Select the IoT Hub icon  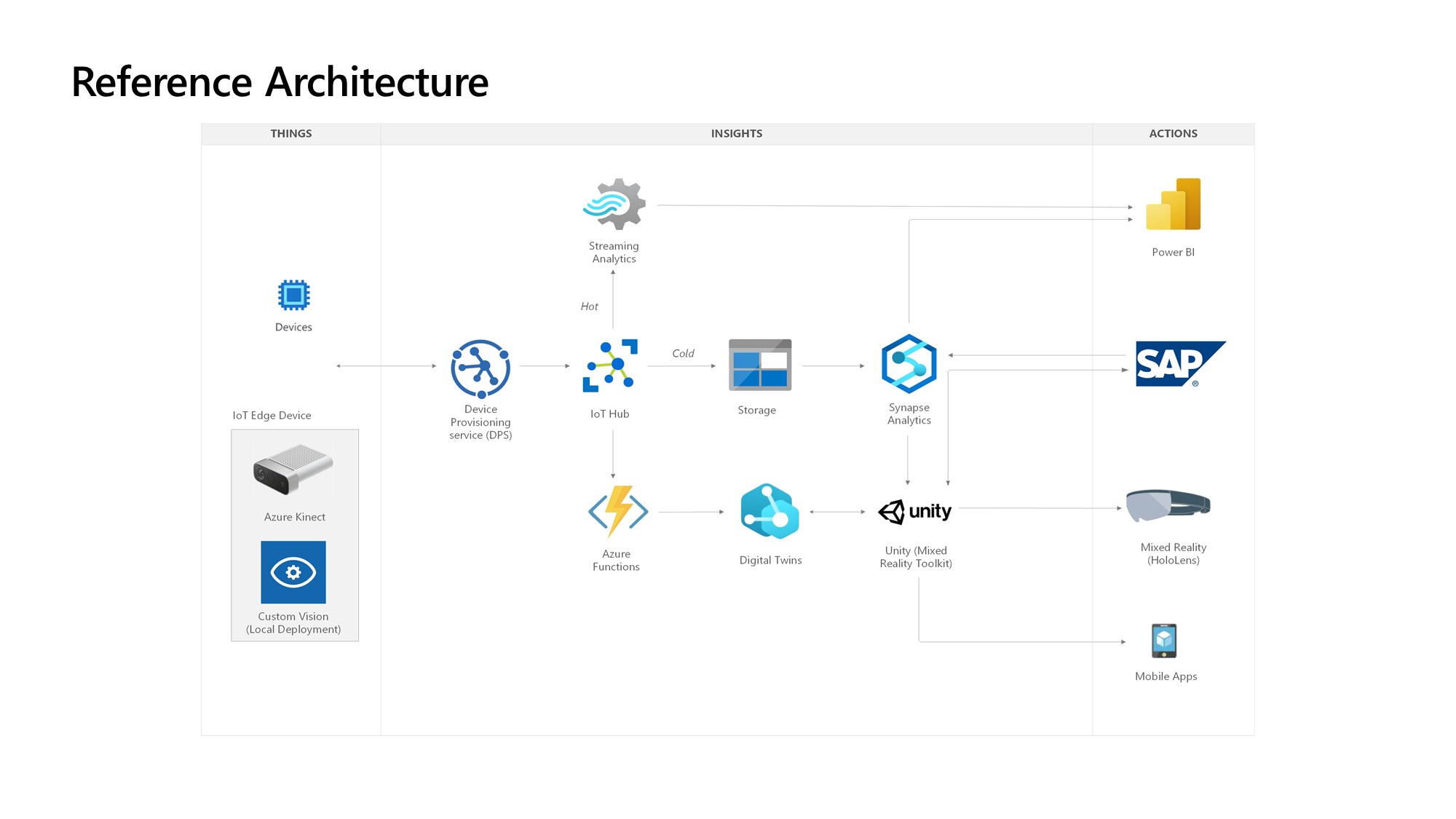click(x=610, y=365)
